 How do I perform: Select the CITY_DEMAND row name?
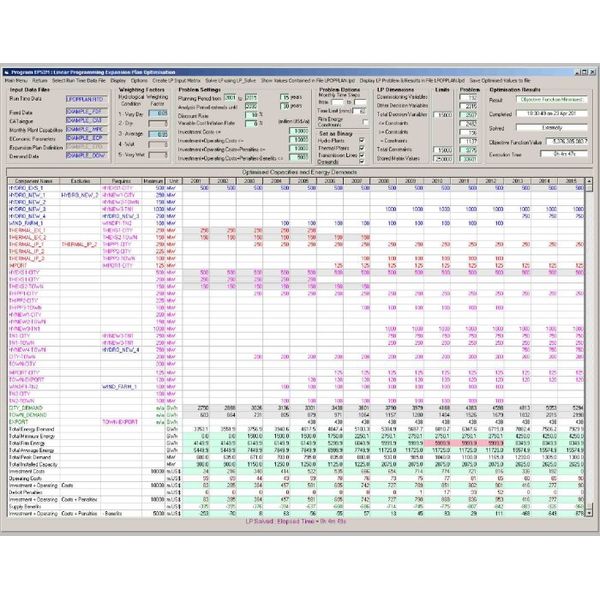click(26, 408)
